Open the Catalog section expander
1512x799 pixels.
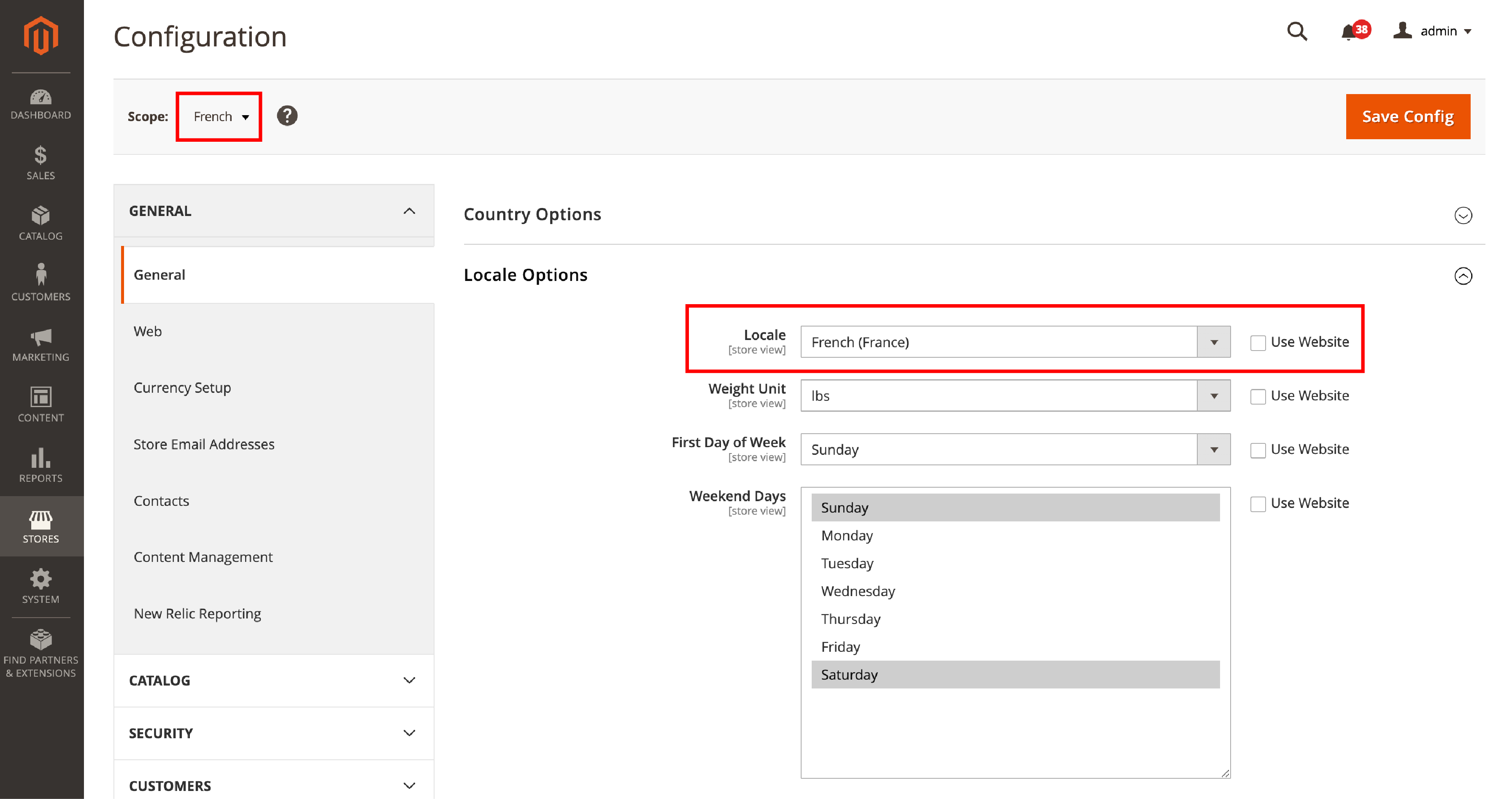tap(274, 681)
